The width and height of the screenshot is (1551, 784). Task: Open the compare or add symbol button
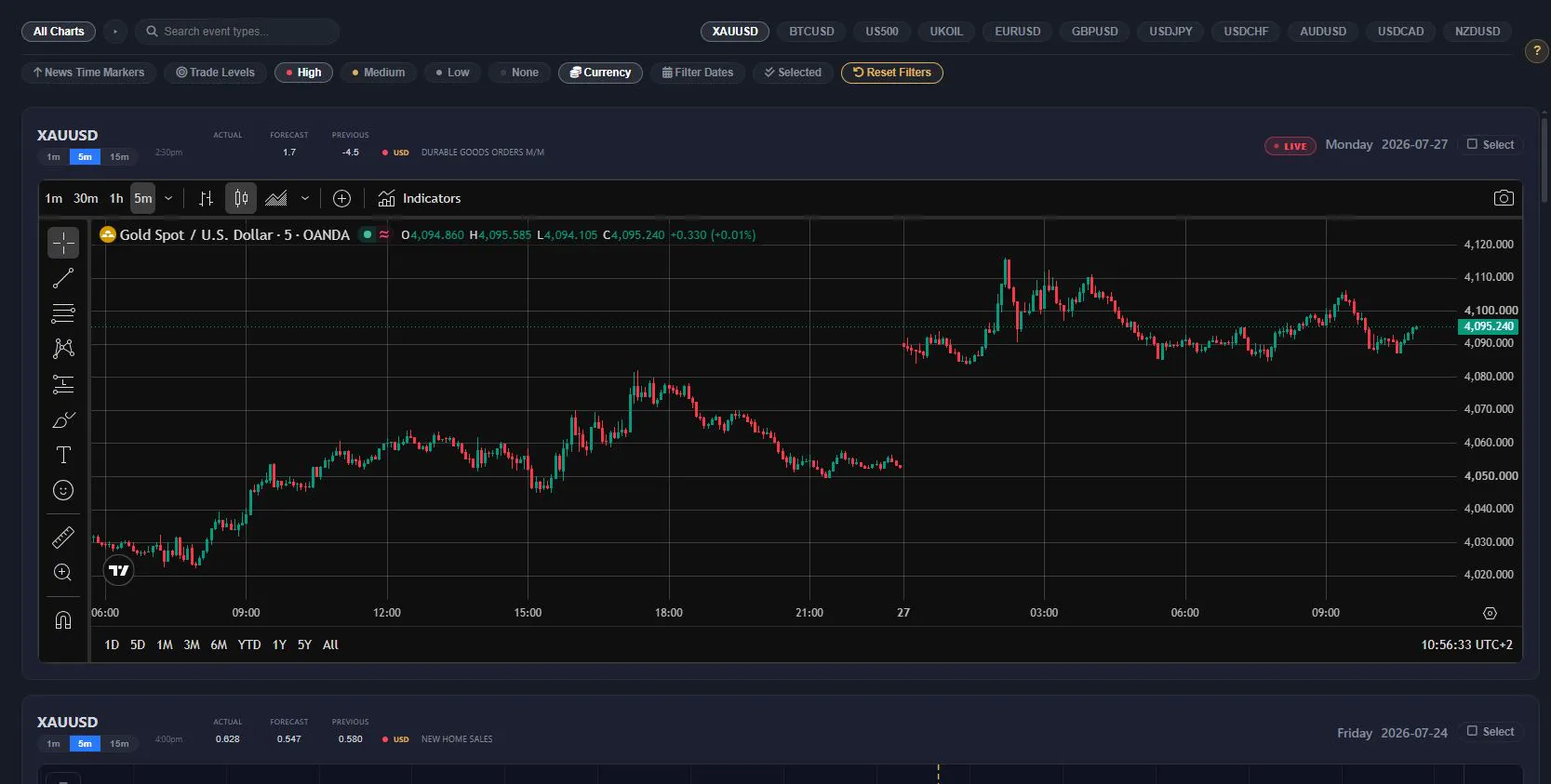coord(341,198)
